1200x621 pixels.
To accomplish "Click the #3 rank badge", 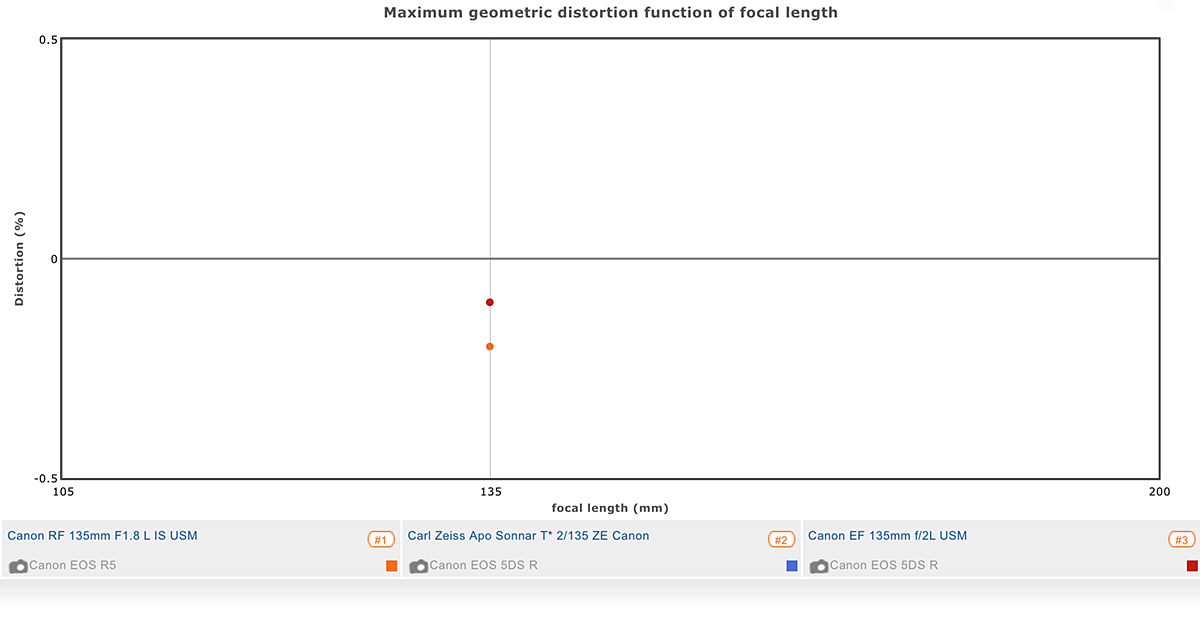I will point(1181,540).
